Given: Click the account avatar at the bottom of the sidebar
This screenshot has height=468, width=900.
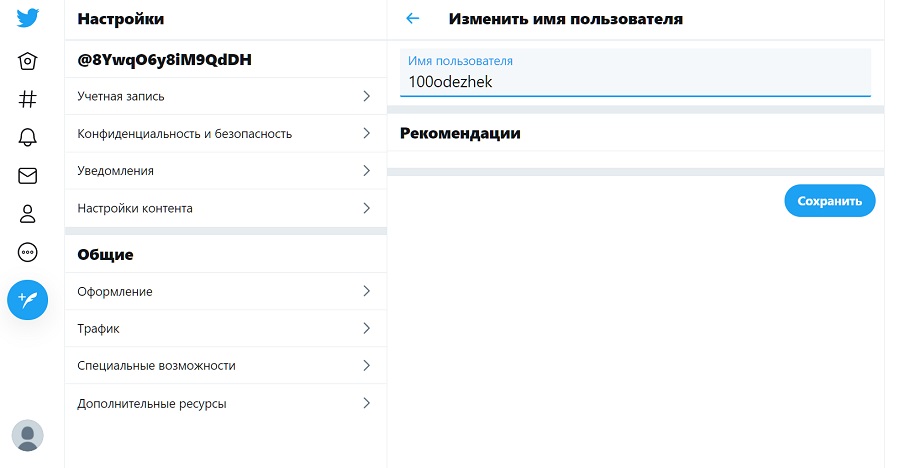Looking at the screenshot, I should [x=28, y=435].
